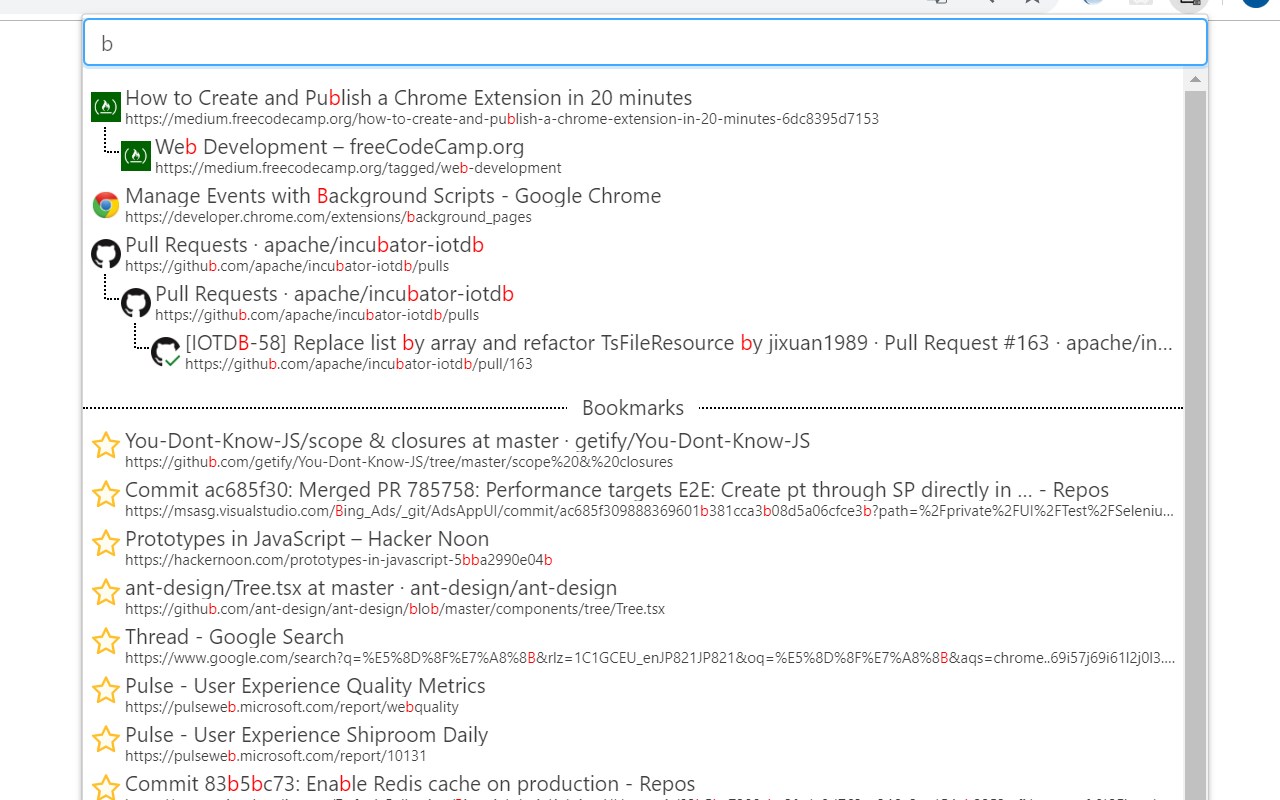The height and width of the screenshot is (800, 1280).
Task: Click the star icon beside ant-design/Tree.tsx bookmark
Action: (105, 592)
